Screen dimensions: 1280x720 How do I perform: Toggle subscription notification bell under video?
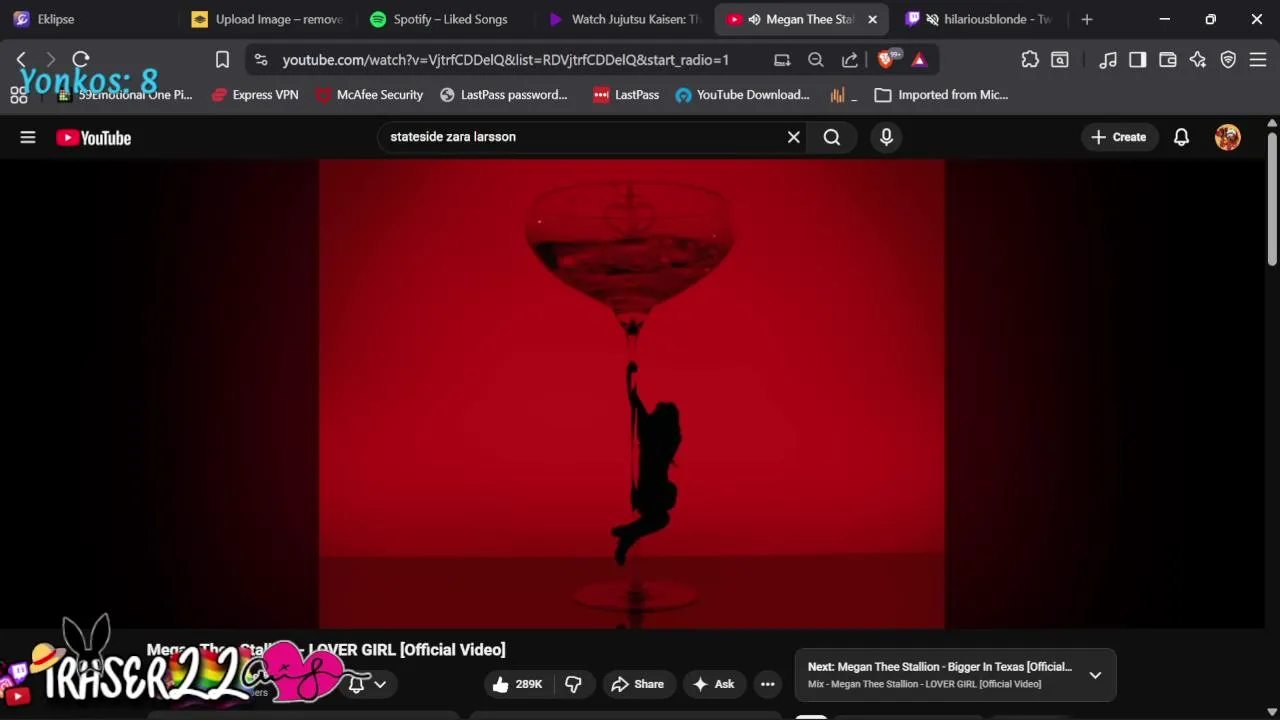coord(356,684)
